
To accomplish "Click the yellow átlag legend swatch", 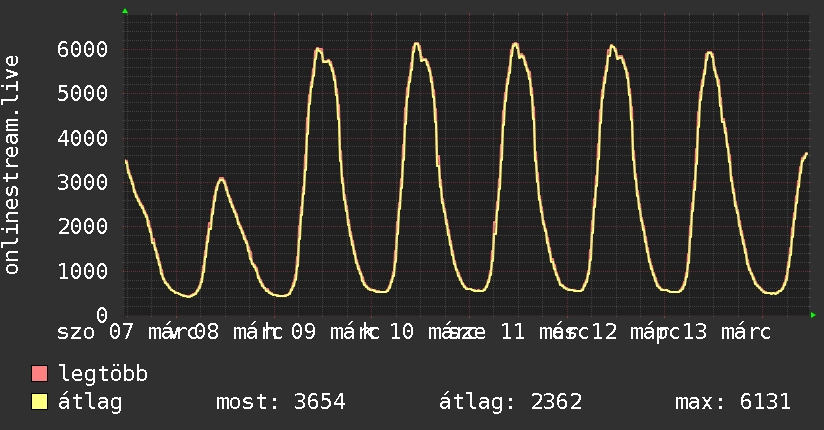I will (x=39, y=402).
